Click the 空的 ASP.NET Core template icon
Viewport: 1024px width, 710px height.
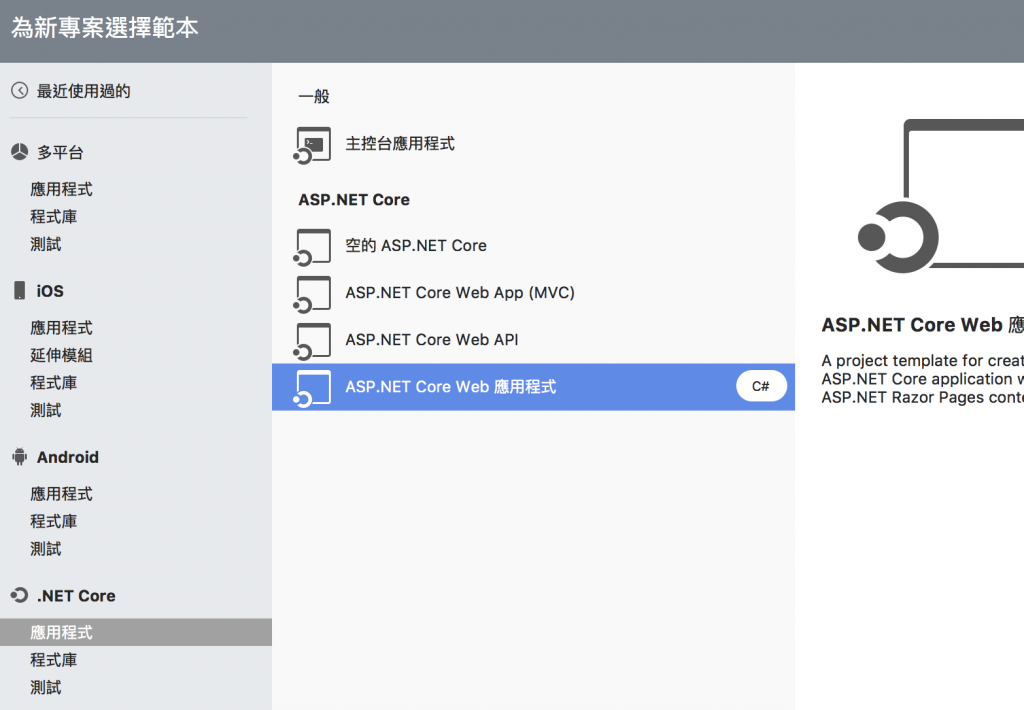(312, 246)
